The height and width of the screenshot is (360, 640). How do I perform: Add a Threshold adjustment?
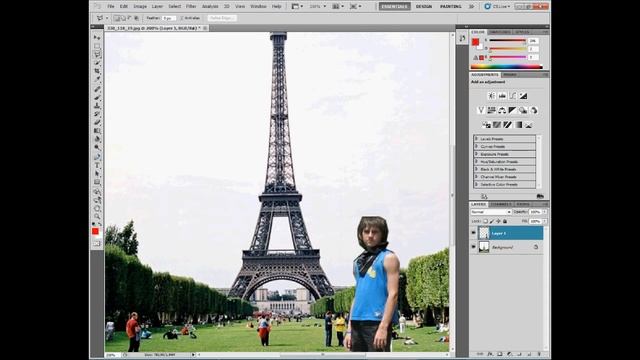[x=507, y=125]
